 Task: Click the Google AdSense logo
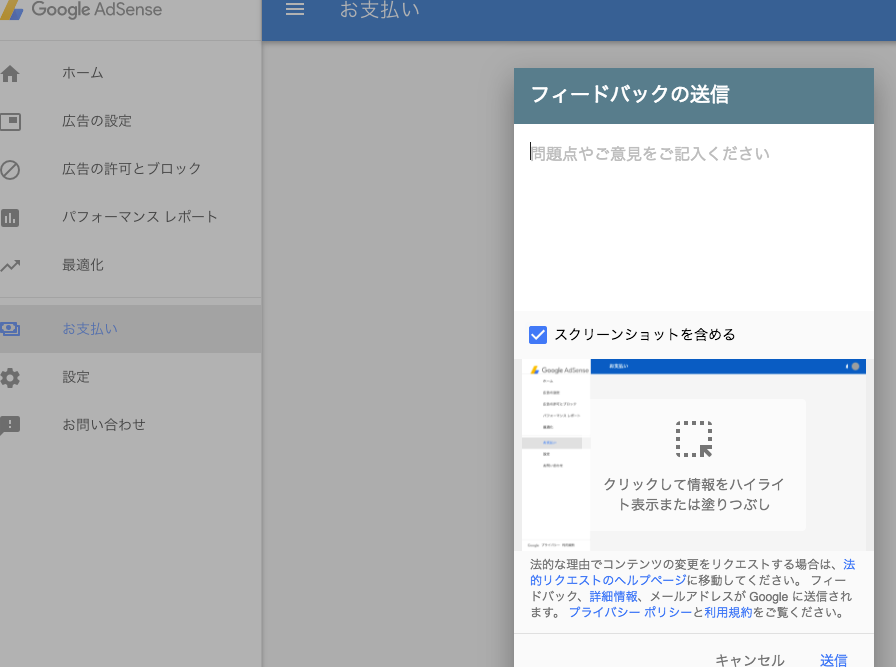coord(81,9)
